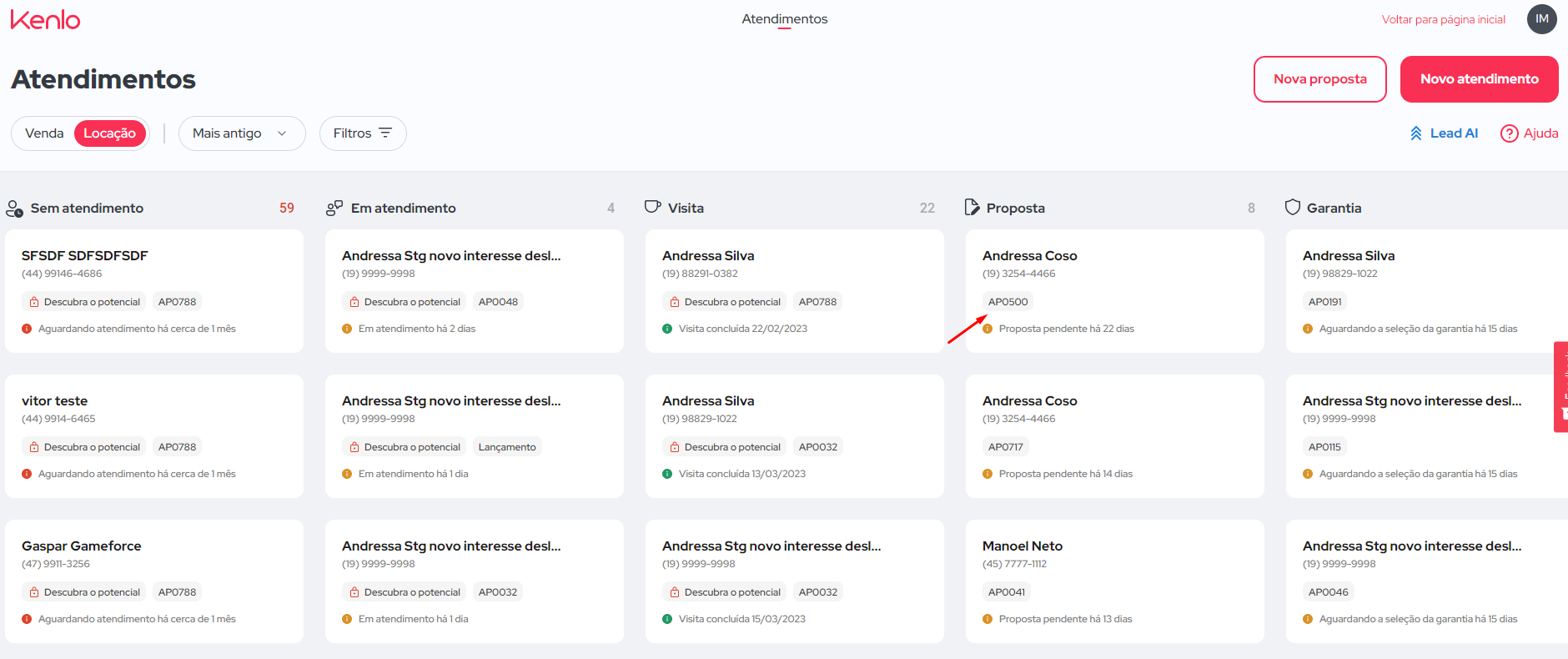Click the Proposta column document icon
Screen dimensions: 1568x659
[x=972, y=207]
